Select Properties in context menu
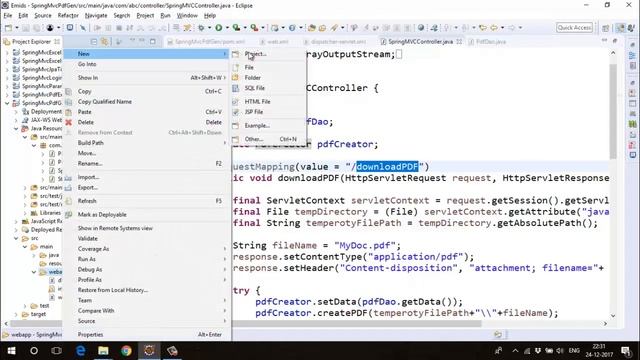The height and width of the screenshot is (360, 640). (146, 335)
